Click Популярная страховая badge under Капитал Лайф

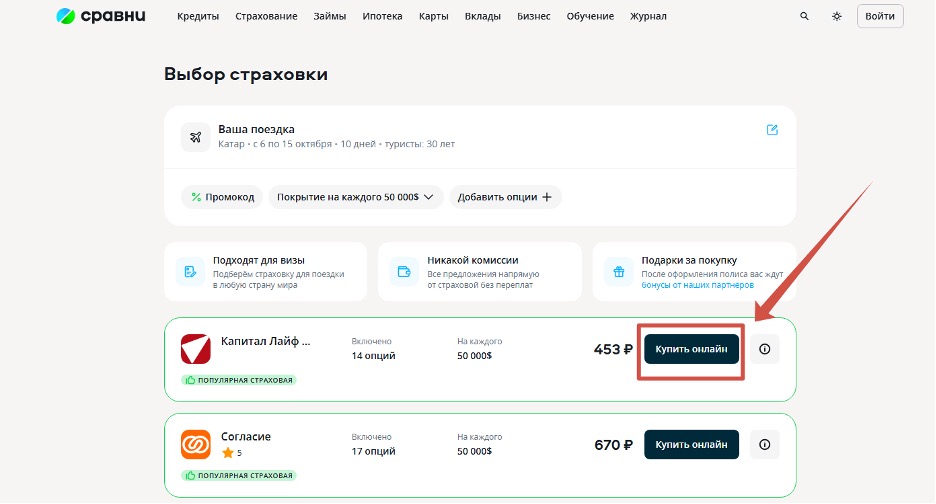pos(239,380)
